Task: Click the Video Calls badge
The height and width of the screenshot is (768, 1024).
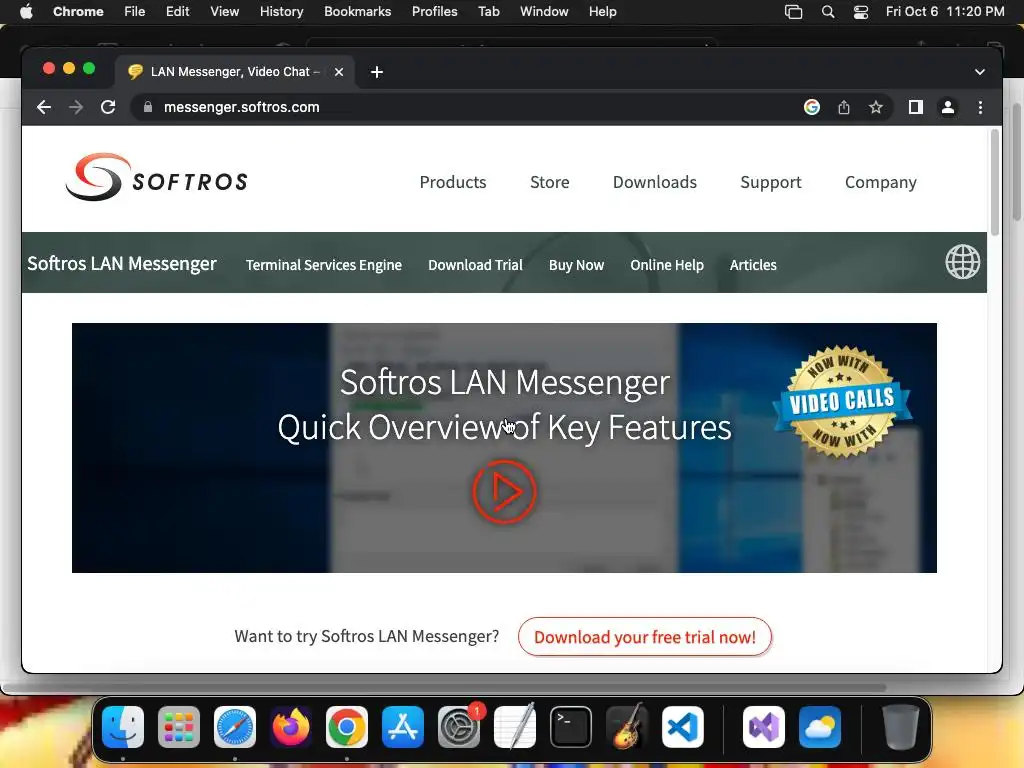Action: (842, 401)
